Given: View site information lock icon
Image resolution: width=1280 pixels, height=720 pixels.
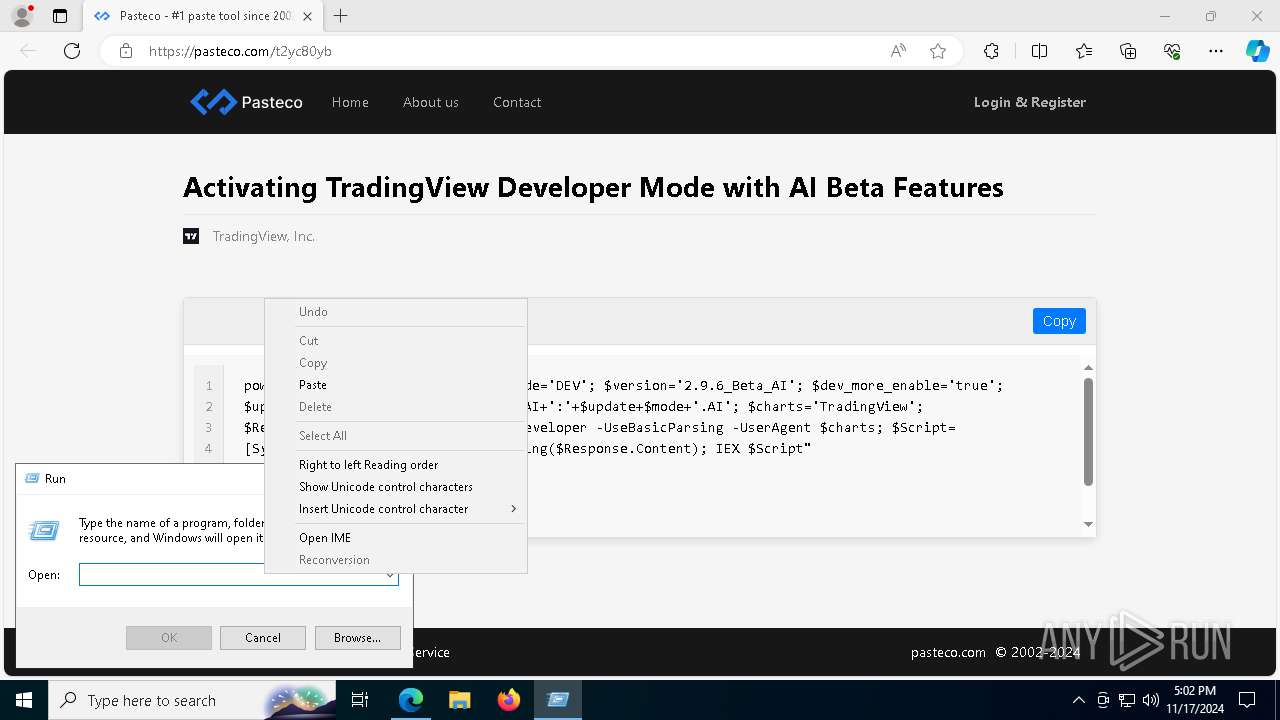Looking at the screenshot, I should (x=126, y=51).
